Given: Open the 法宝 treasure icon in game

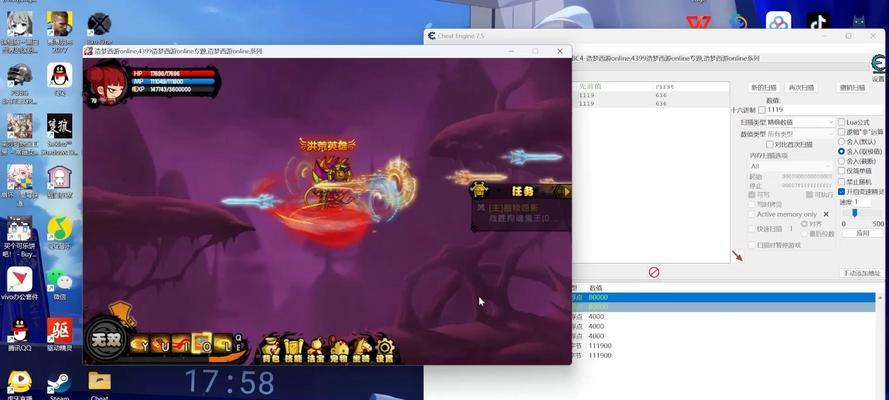Looking at the screenshot, I should (x=315, y=349).
